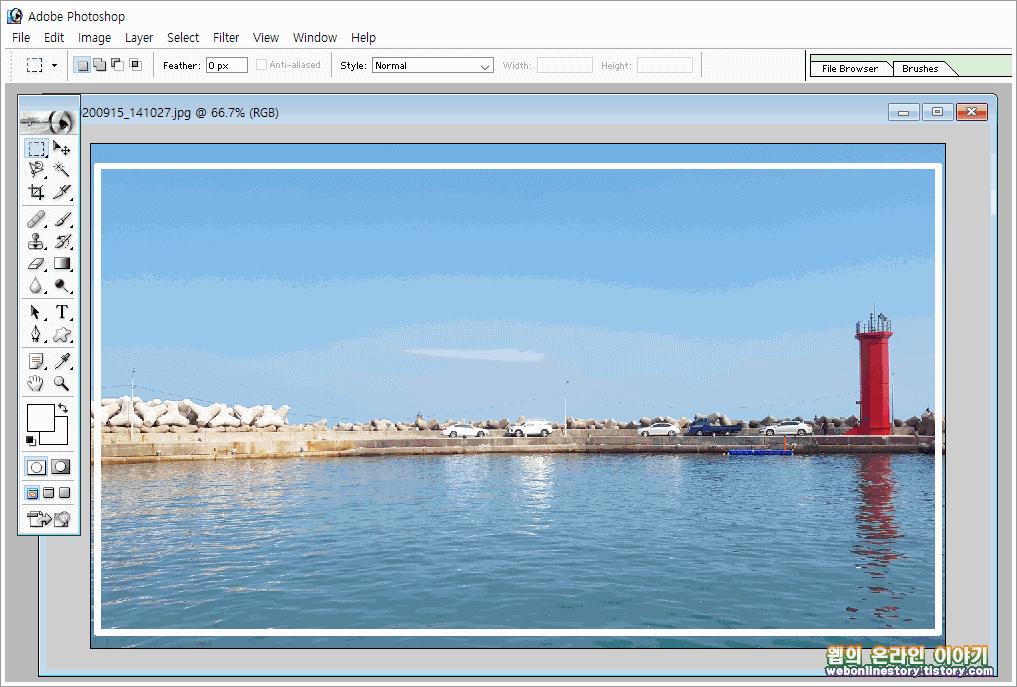1017x687 pixels.
Task: Reset to default black and white colors
Action: point(30,441)
